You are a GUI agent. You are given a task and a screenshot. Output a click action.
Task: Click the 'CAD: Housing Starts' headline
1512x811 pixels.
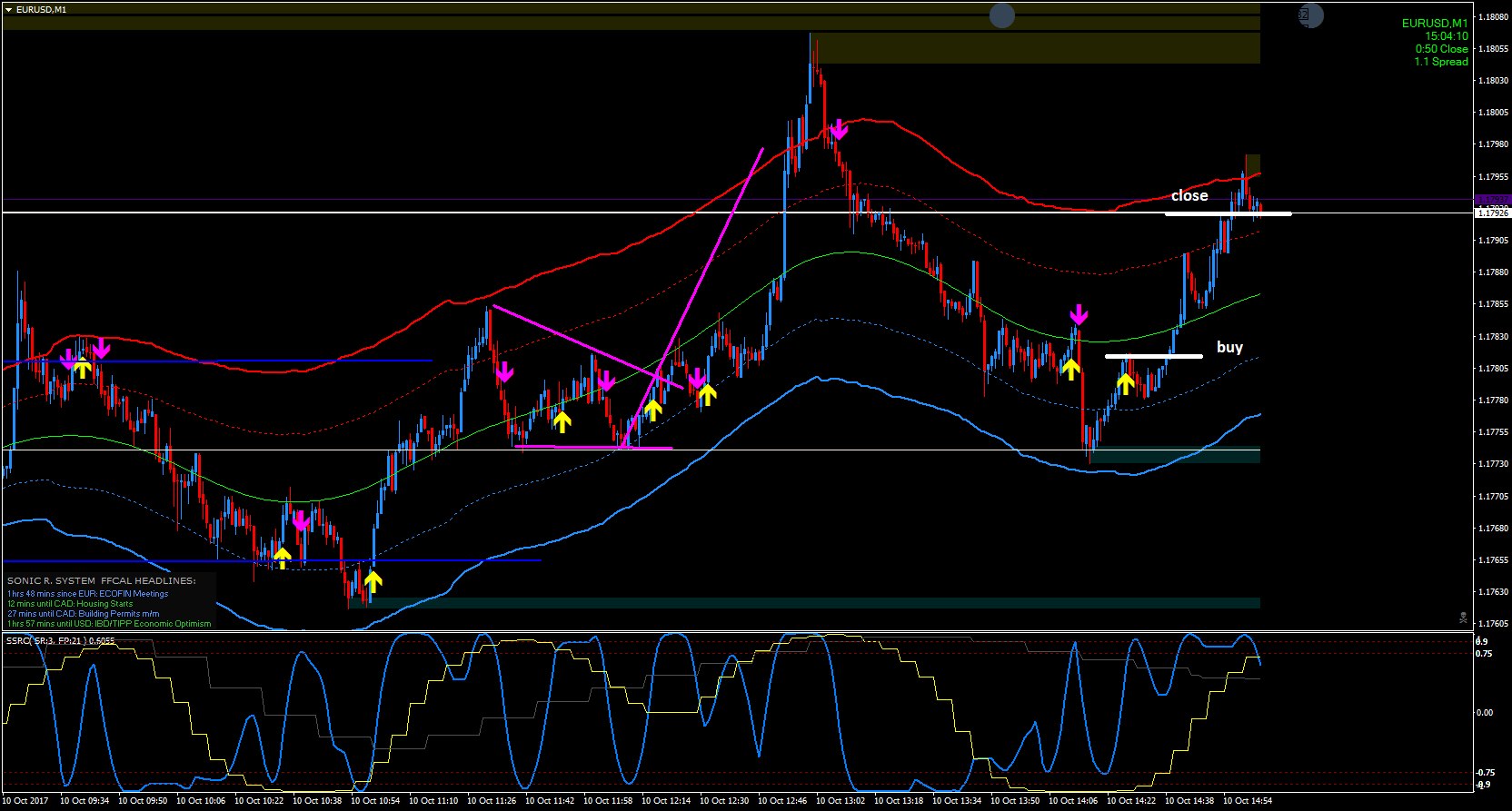click(x=94, y=604)
